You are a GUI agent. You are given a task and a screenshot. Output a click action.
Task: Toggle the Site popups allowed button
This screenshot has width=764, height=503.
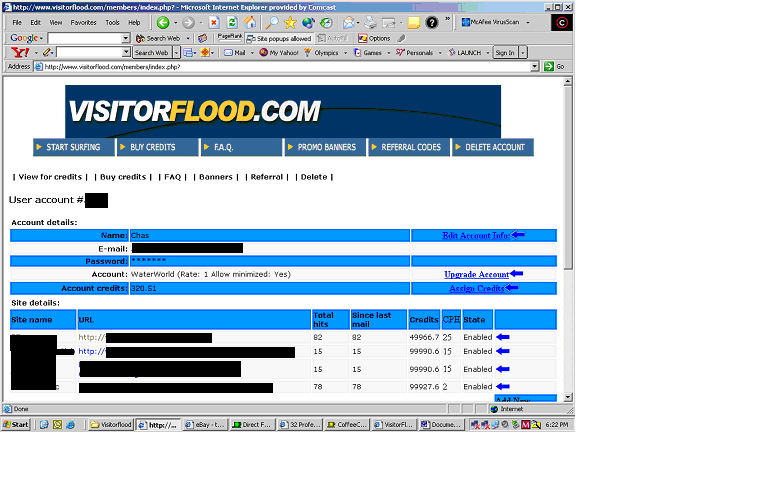(x=279, y=38)
